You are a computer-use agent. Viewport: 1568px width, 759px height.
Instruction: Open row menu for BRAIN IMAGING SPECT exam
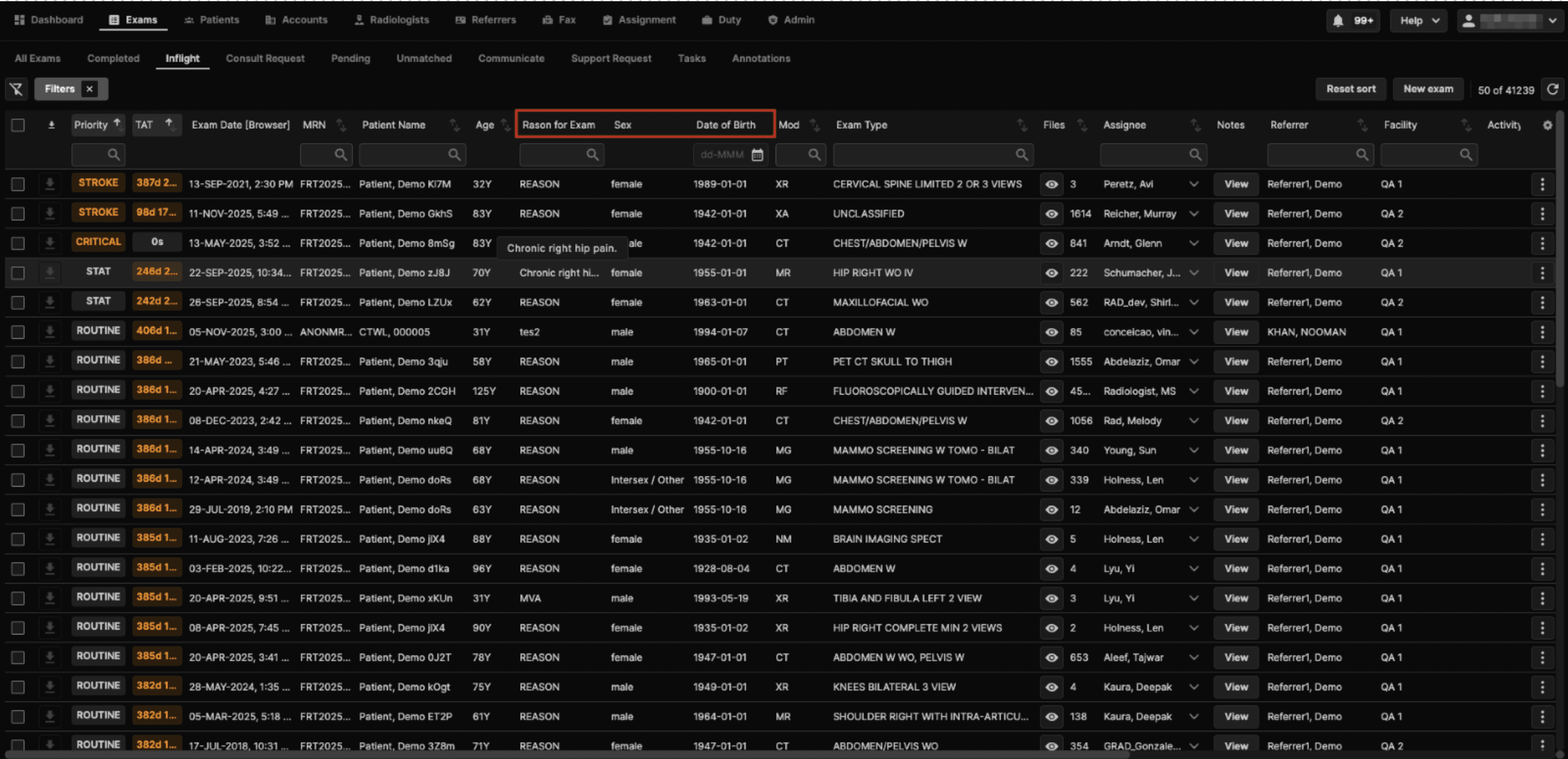(x=1542, y=539)
